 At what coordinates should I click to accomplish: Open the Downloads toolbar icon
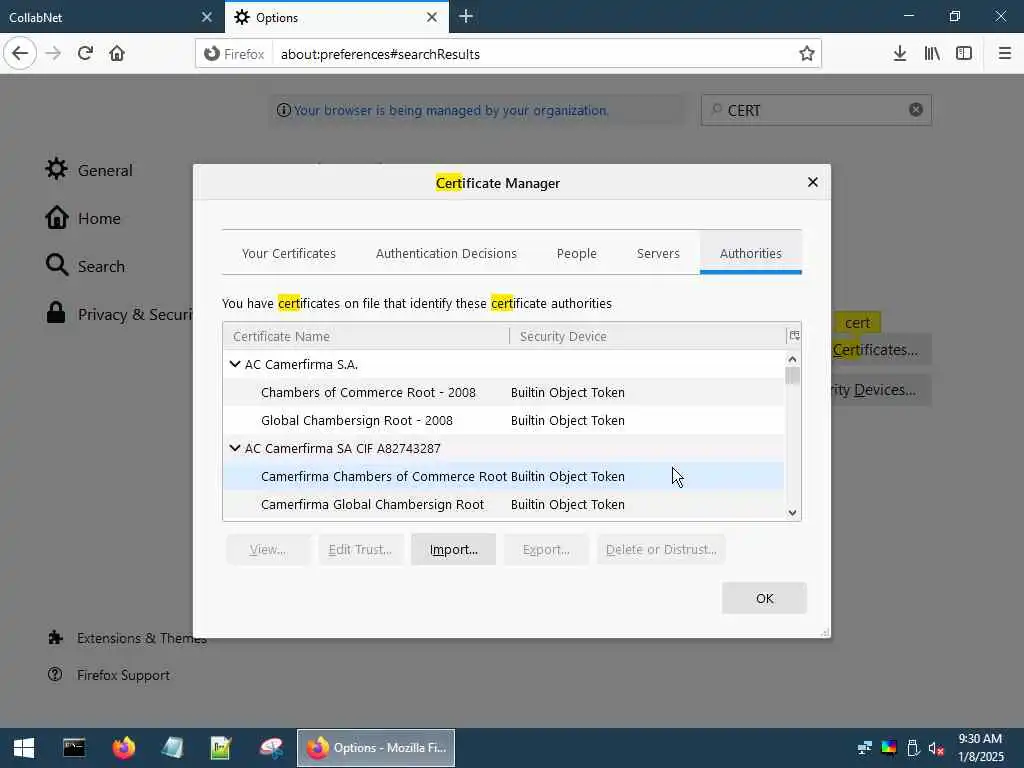(900, 54)
